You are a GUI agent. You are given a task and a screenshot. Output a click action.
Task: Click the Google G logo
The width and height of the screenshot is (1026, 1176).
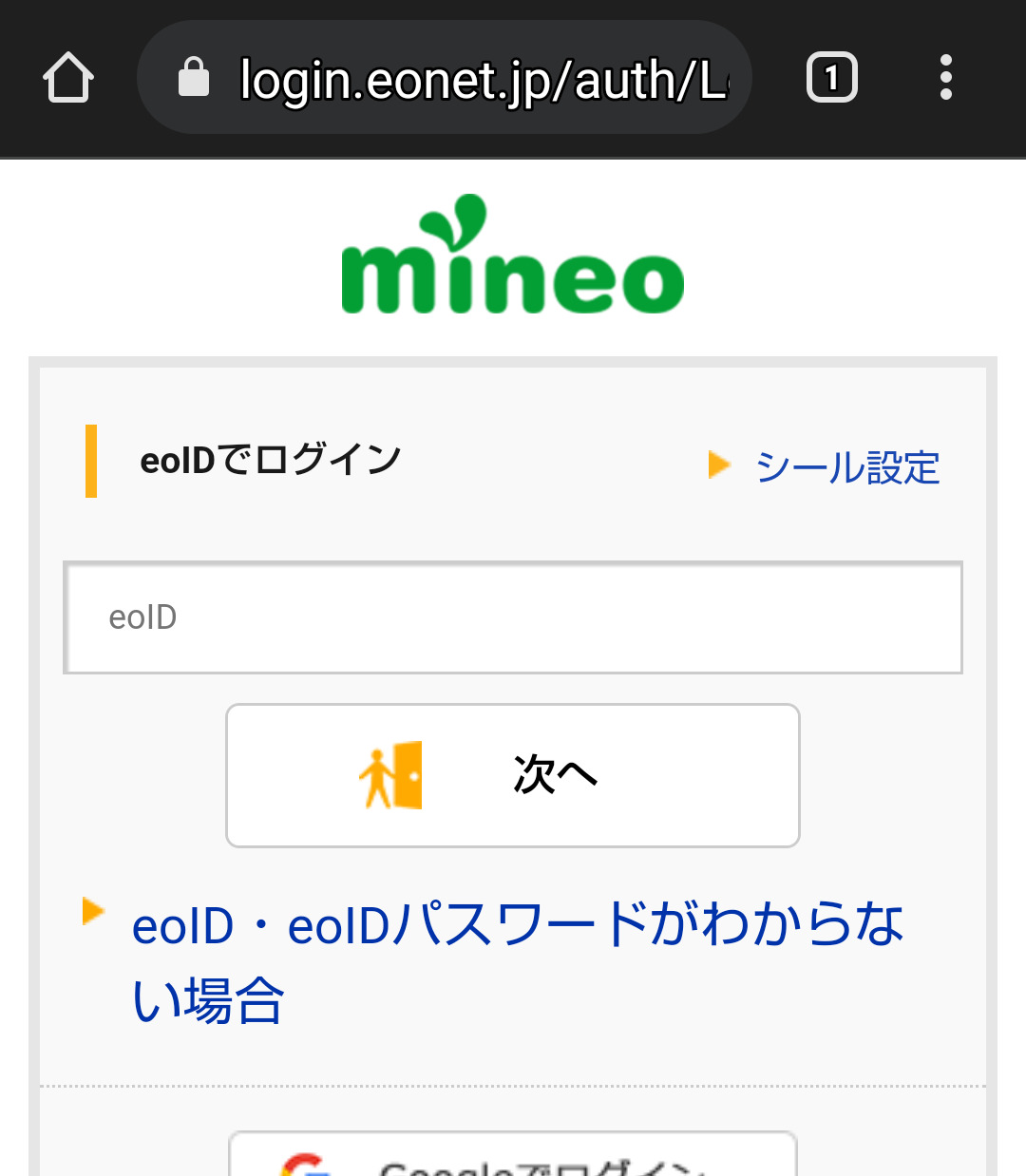pos(304,1165)
